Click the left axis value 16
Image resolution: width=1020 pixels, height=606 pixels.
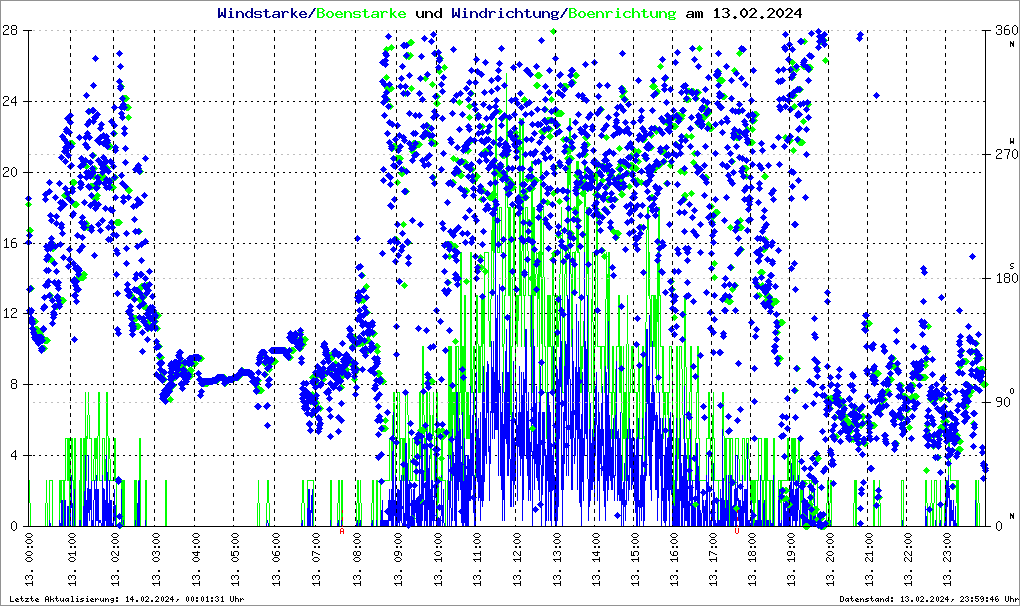[9, 243]
